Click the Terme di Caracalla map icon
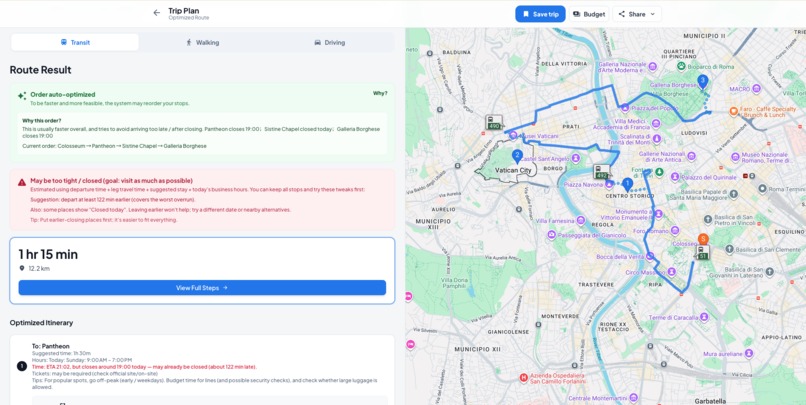This screenshot has height=405, width=806. pyautogui.click(x=702, y=318)
